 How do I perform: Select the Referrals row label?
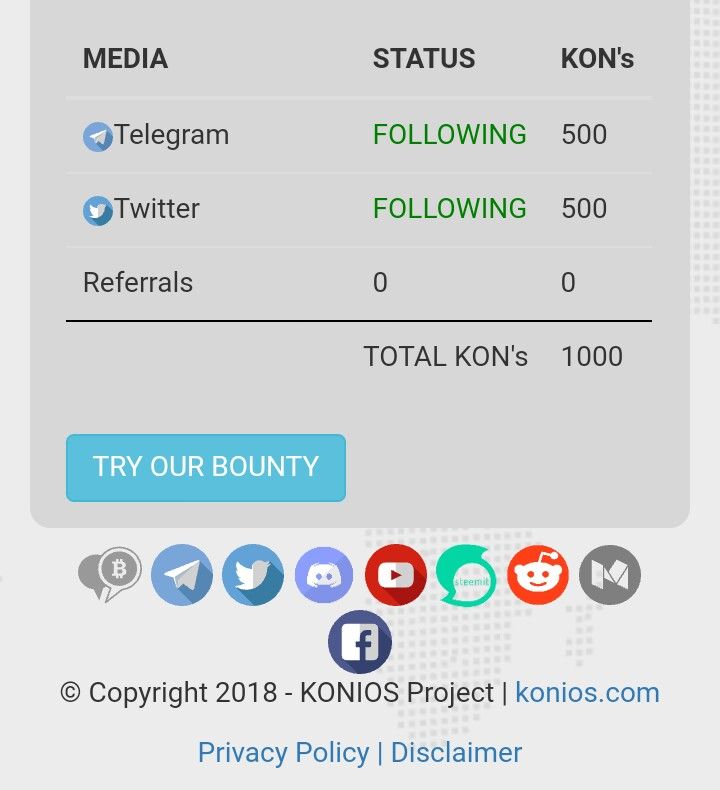[138, 283]
